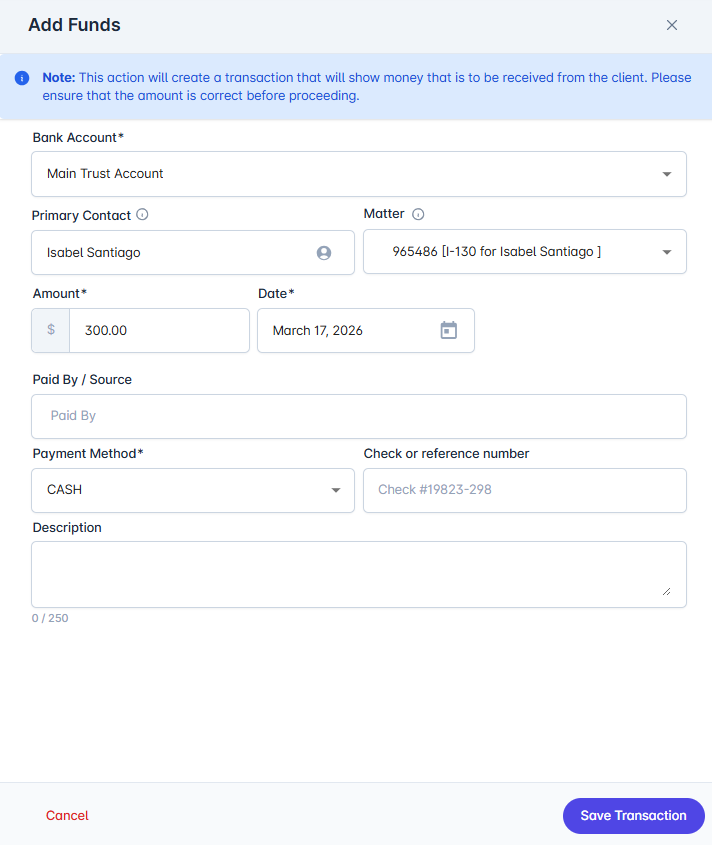The height and width of the screenshot is (845, 712).
Task: Focus the Amount field showing 300.00
Action: (x=158, y=330)
